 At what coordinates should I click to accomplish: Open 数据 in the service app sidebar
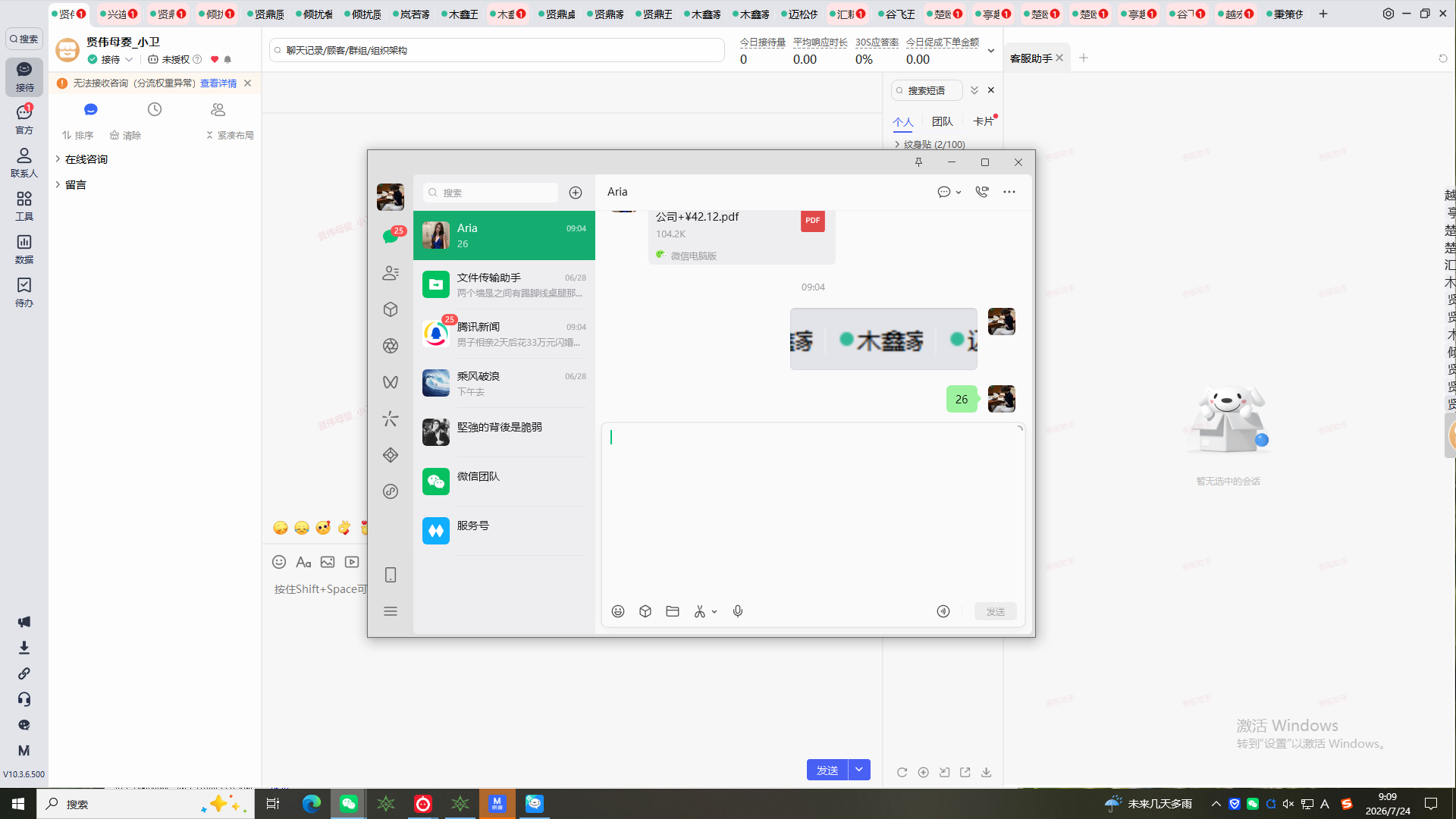pos(24,249)
